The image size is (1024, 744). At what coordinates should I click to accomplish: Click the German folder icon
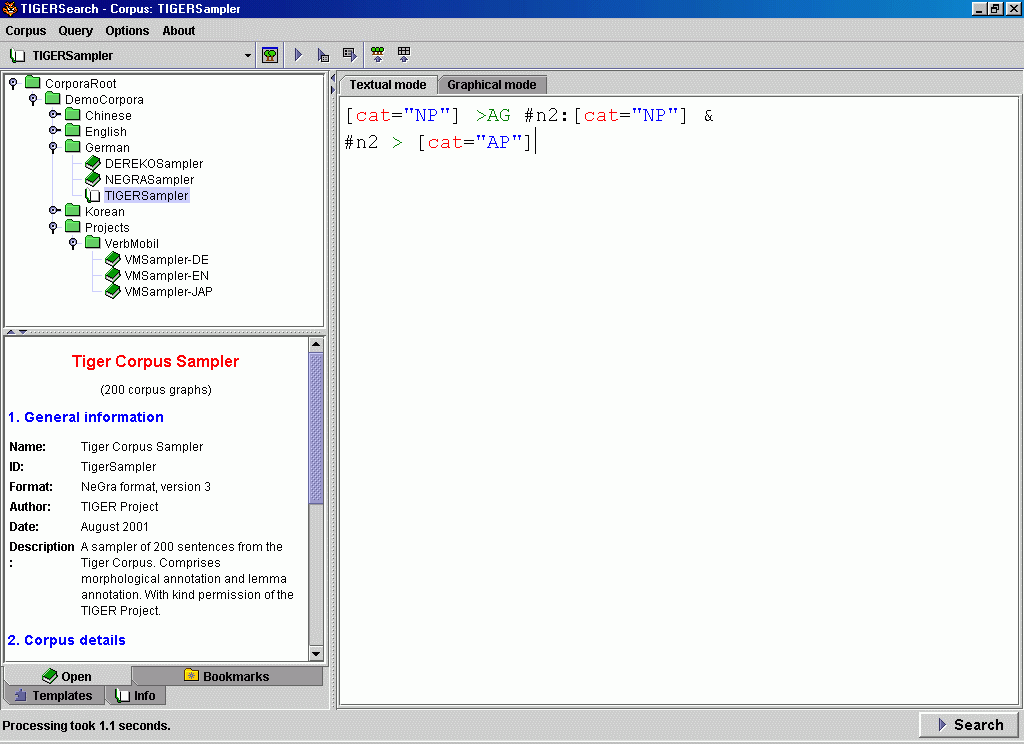[x=73, y=146]
